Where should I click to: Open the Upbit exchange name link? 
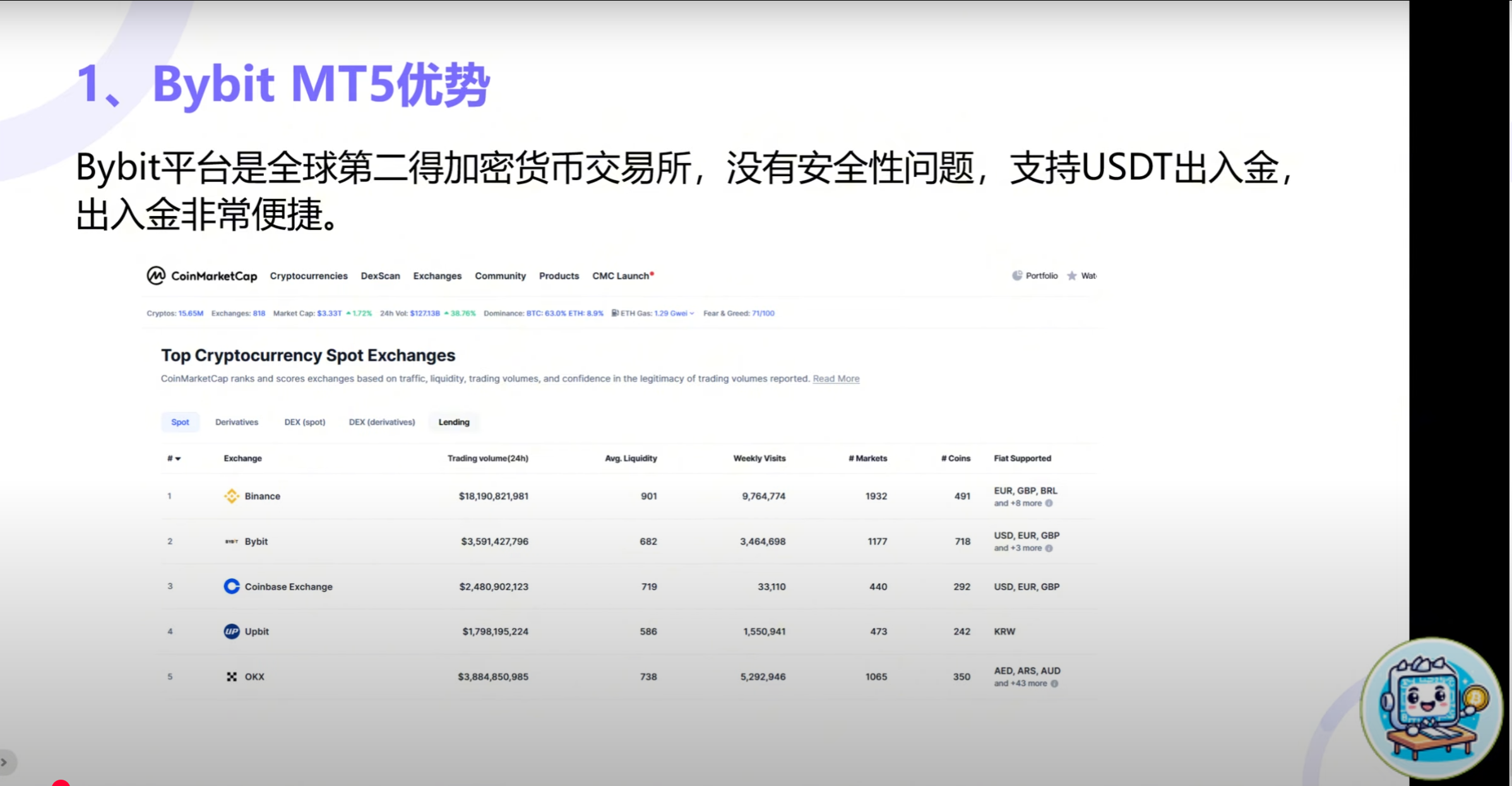pos(257,631)
